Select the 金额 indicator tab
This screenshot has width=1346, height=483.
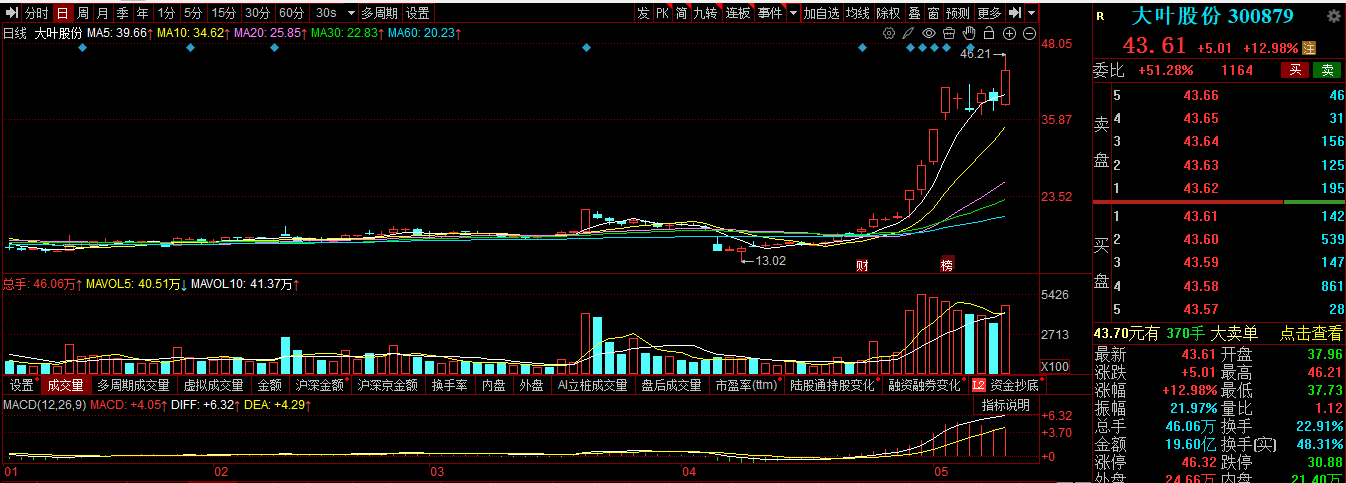[270, 385]
